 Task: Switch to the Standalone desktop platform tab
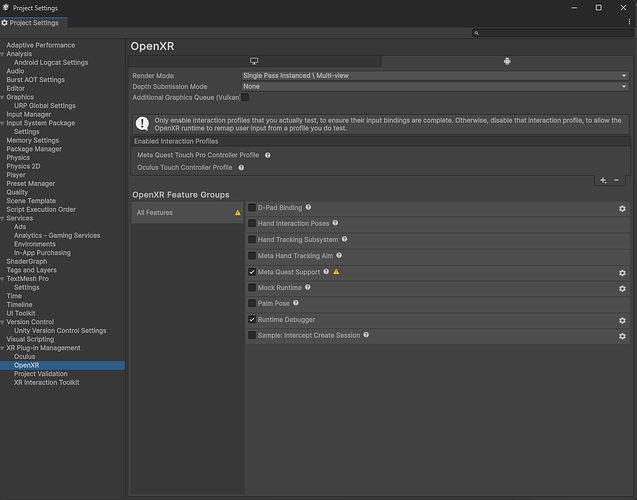254,61
